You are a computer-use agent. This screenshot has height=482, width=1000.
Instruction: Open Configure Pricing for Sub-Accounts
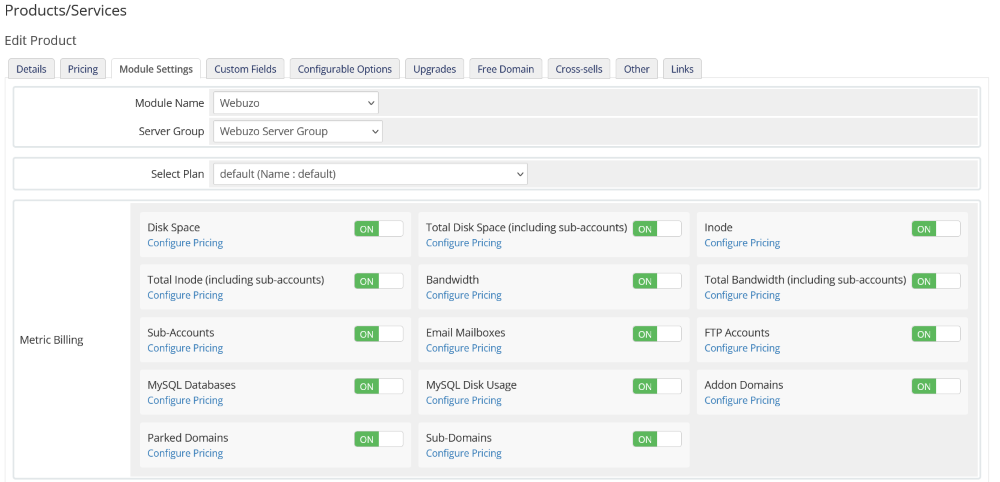pos(185,348)
